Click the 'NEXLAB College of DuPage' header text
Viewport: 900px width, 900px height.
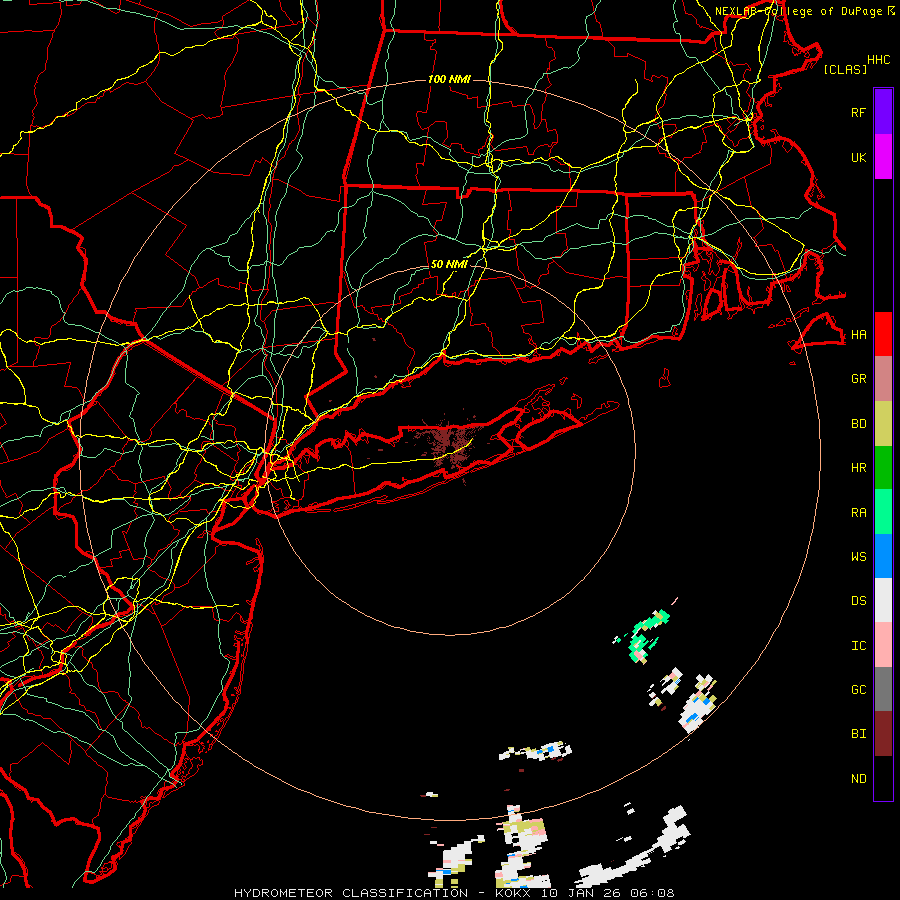point(801,11)
